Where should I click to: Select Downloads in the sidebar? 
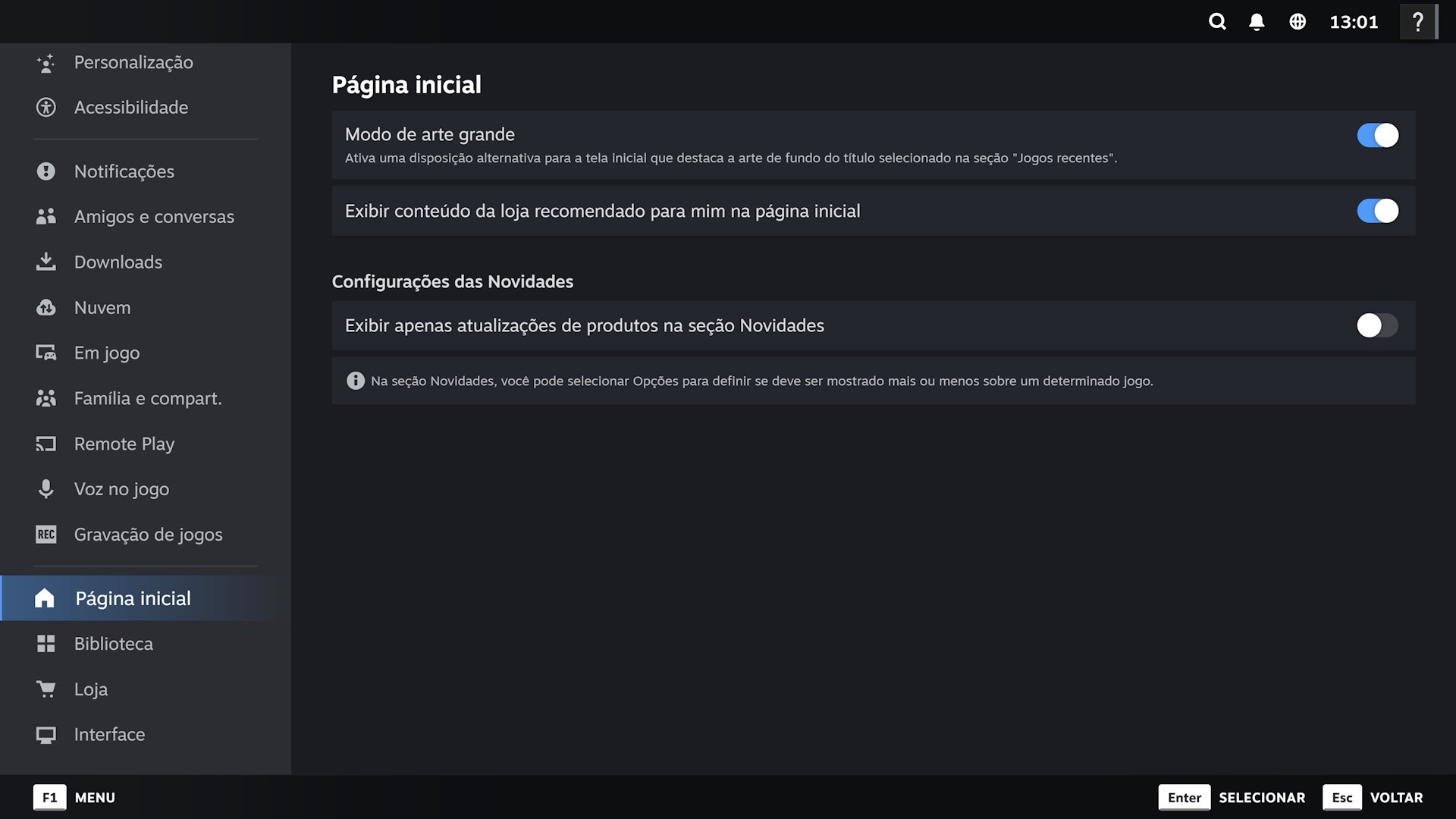(146, 262)
